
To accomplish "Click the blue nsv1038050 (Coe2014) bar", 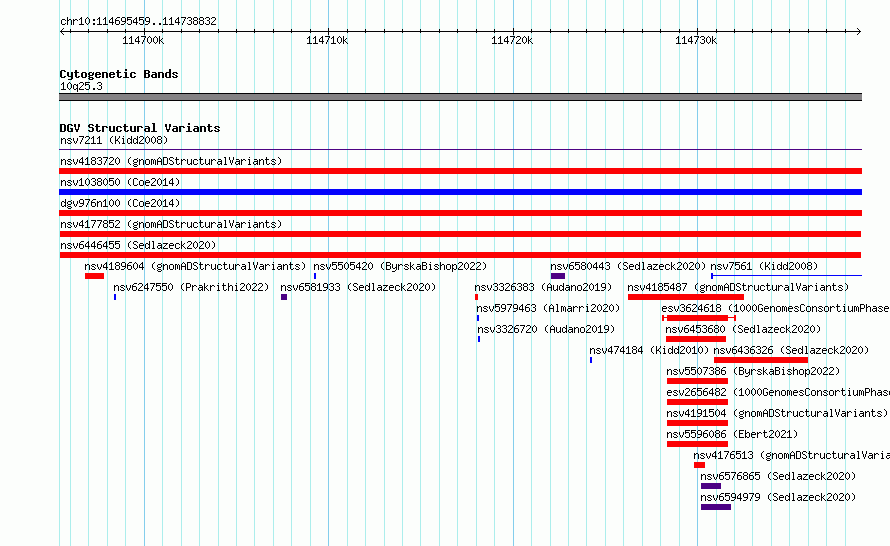I will coord(460,192).
